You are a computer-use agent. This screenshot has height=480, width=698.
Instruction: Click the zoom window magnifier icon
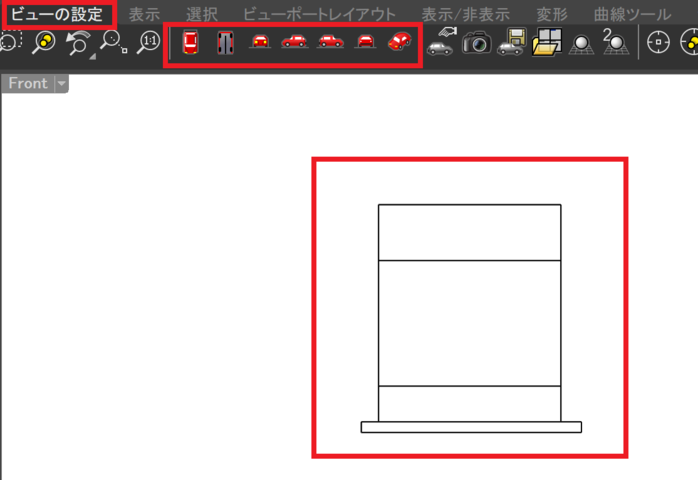coord(113,42)
